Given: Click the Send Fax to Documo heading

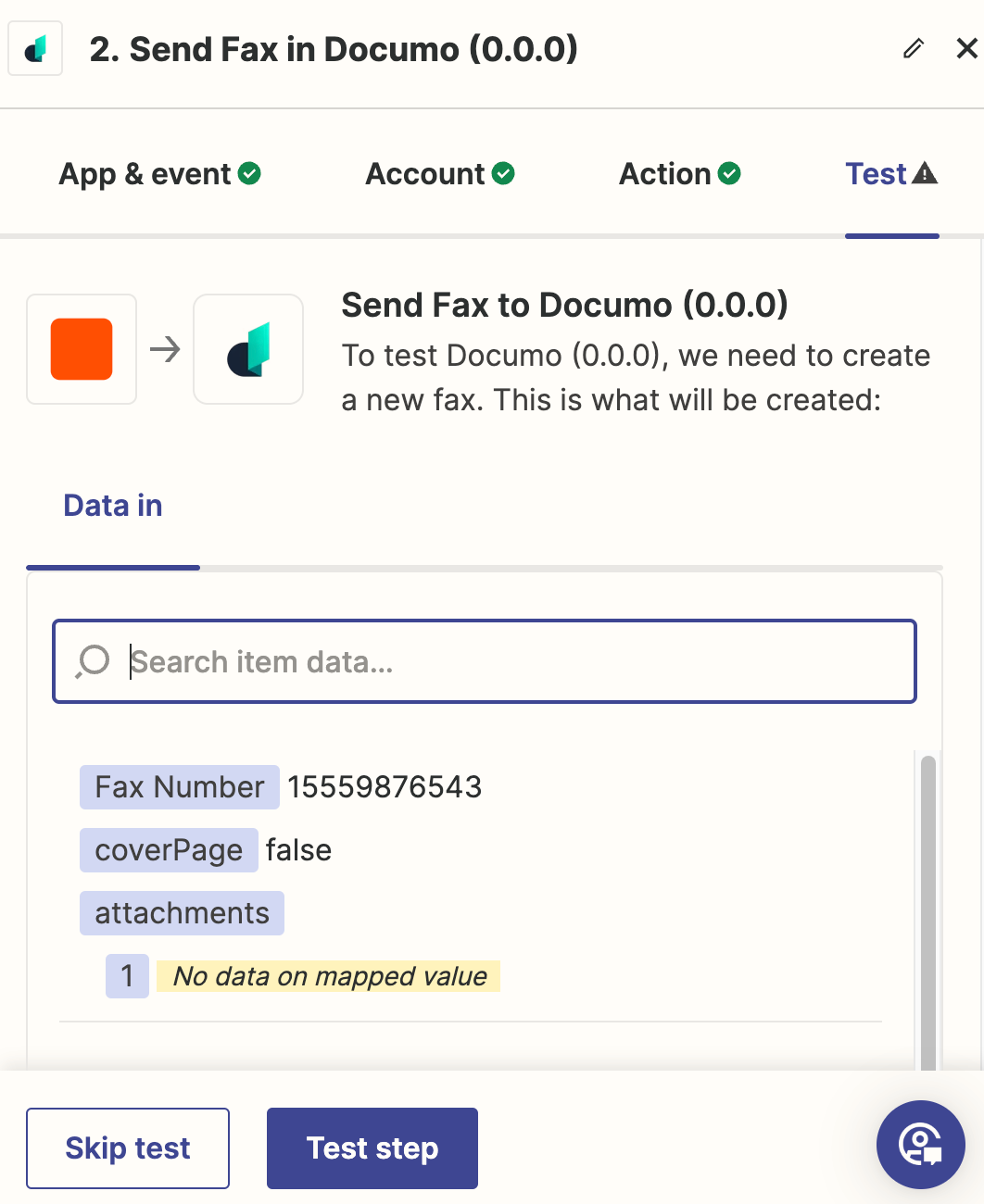Looking at the screenshot, I should (564, 305).
